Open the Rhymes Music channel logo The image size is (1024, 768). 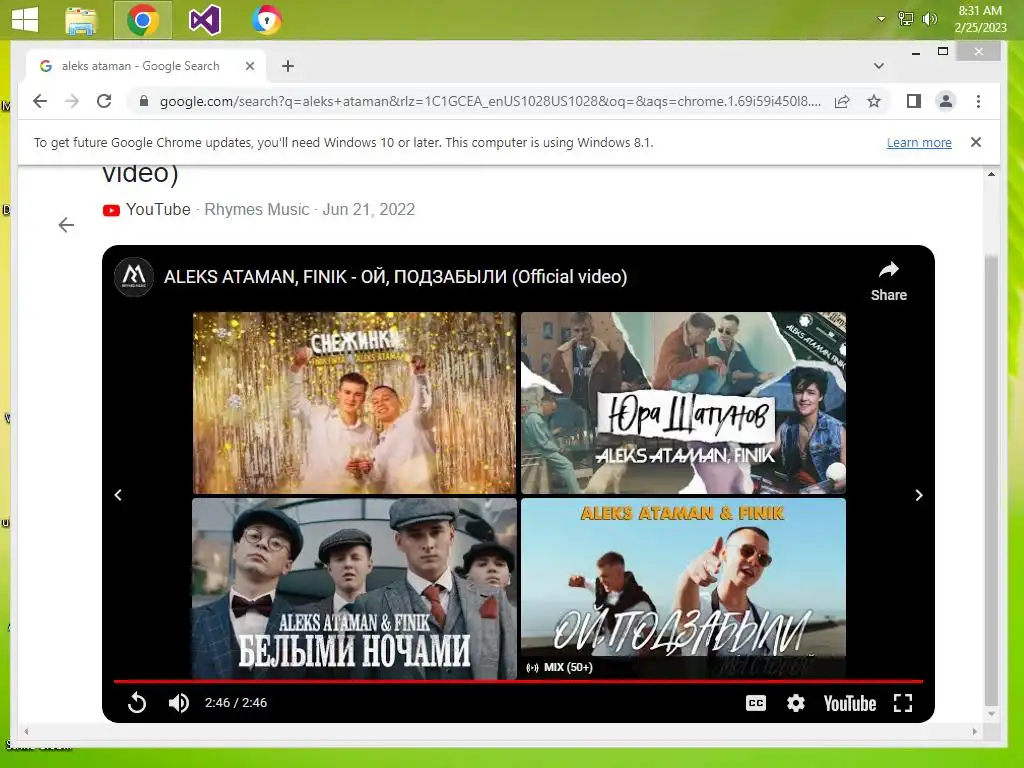[x=134, y=276]
